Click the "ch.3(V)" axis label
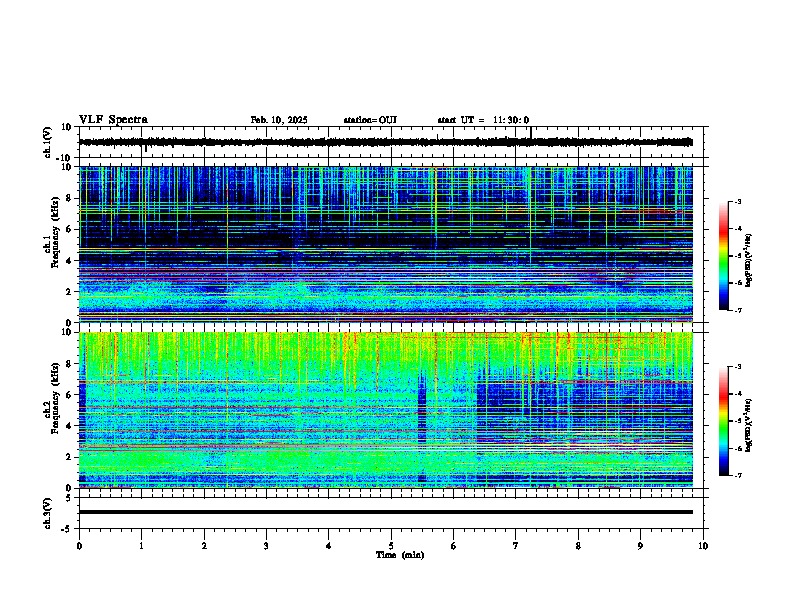This screenshot has height=612, width=792. click(x=48, y=513)
